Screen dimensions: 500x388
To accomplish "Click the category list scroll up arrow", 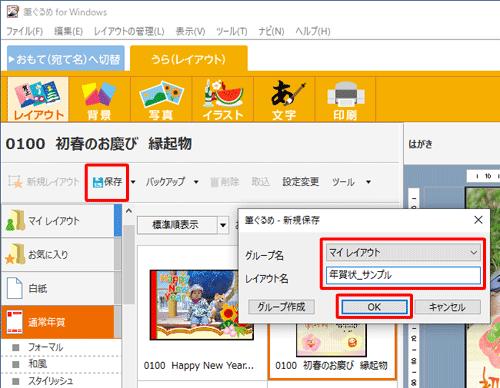I will click(129, 211).
